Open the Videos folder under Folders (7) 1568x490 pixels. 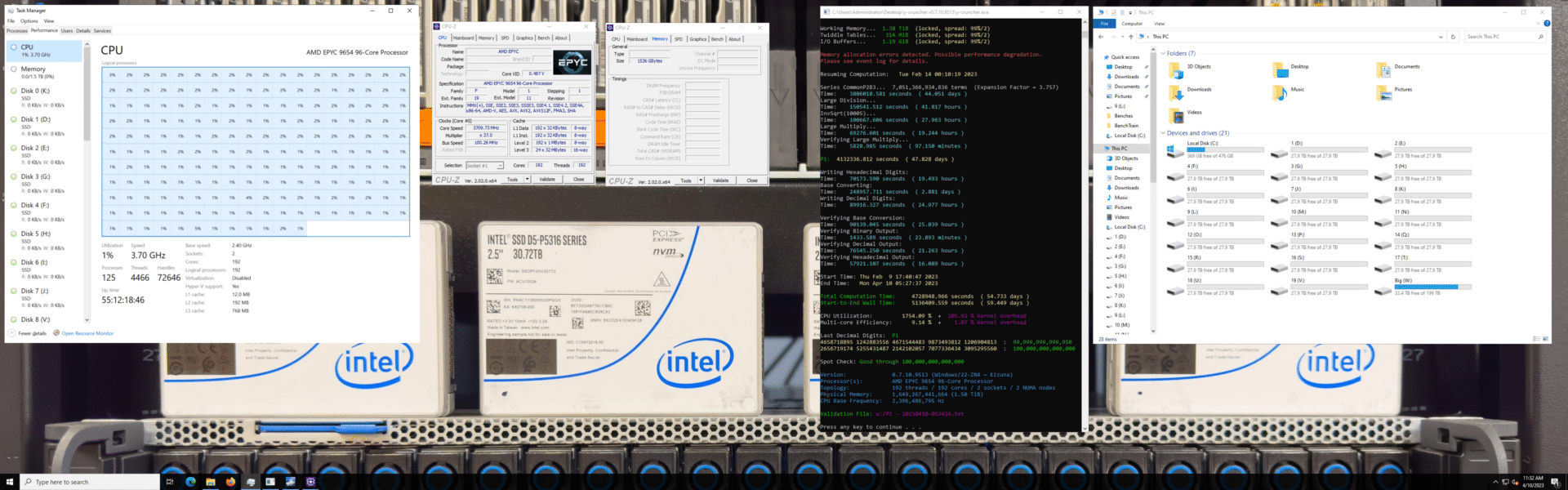coord(1186,115)
